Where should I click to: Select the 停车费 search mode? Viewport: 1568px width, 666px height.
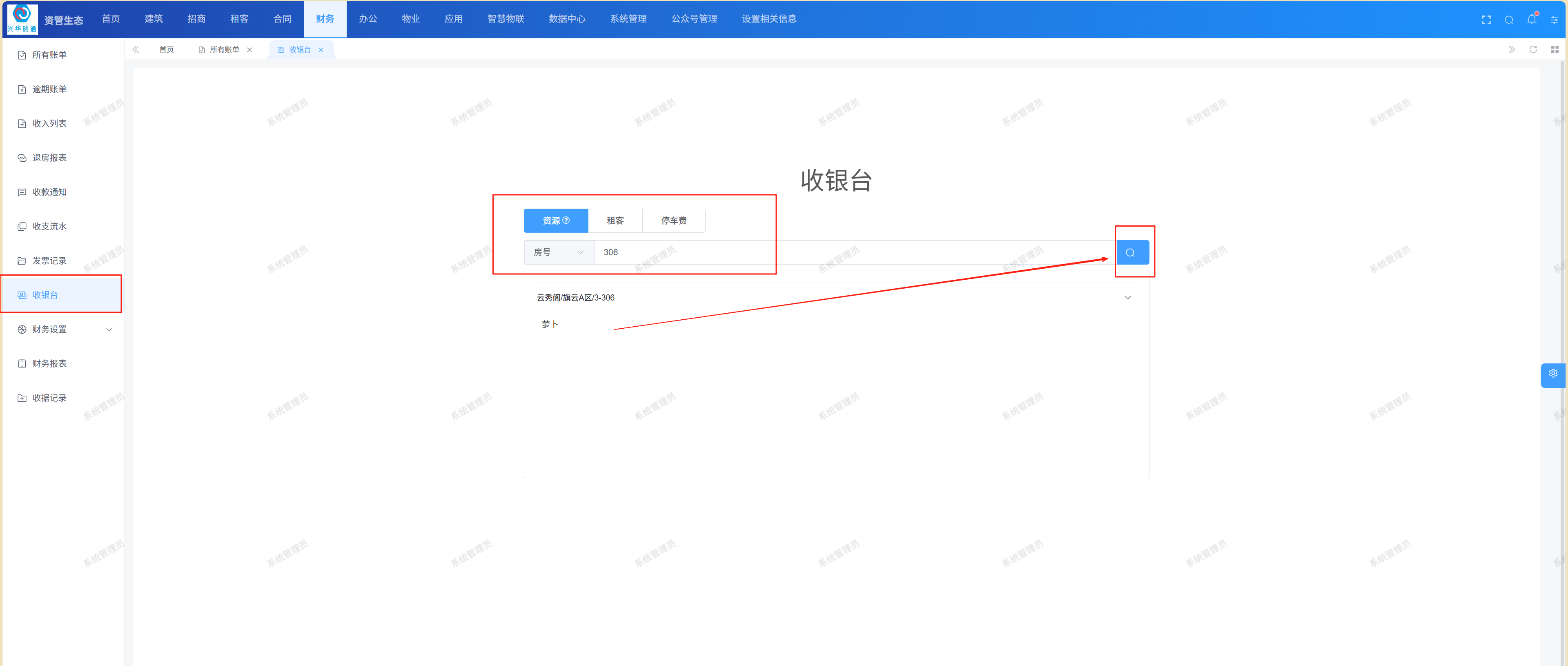click(673, 221)
